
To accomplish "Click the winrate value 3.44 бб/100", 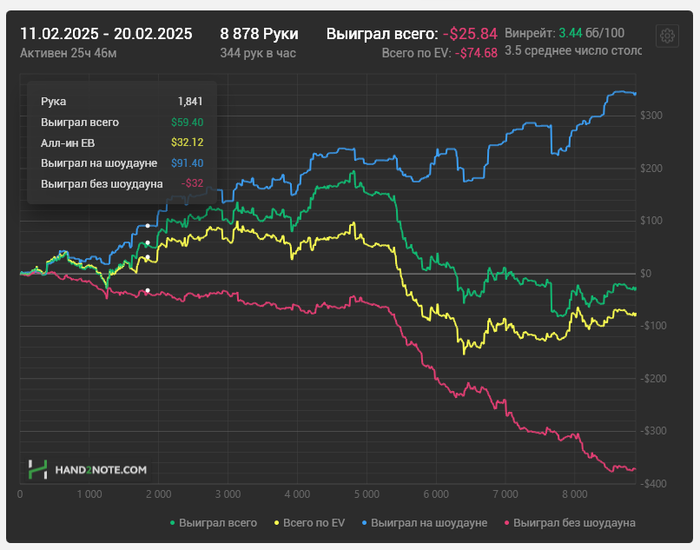I will pos(592,33).
